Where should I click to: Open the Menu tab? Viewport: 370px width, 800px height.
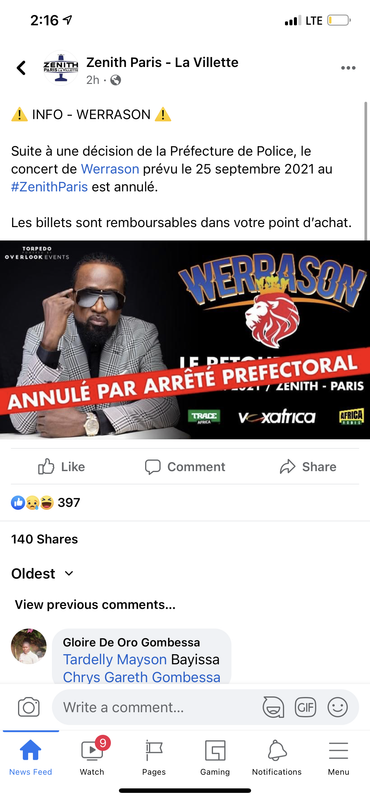pos(338,757)
